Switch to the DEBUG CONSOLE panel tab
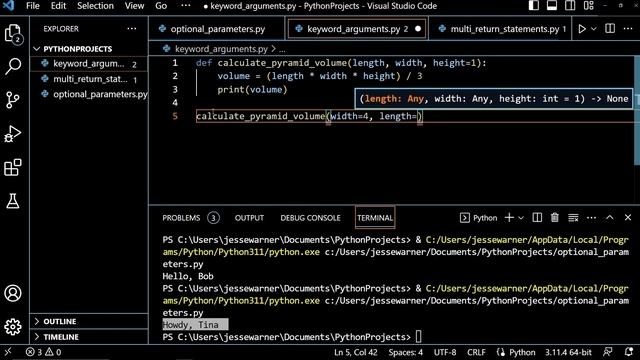The width and height of the screenshot is (640, 360). [310, 218]
